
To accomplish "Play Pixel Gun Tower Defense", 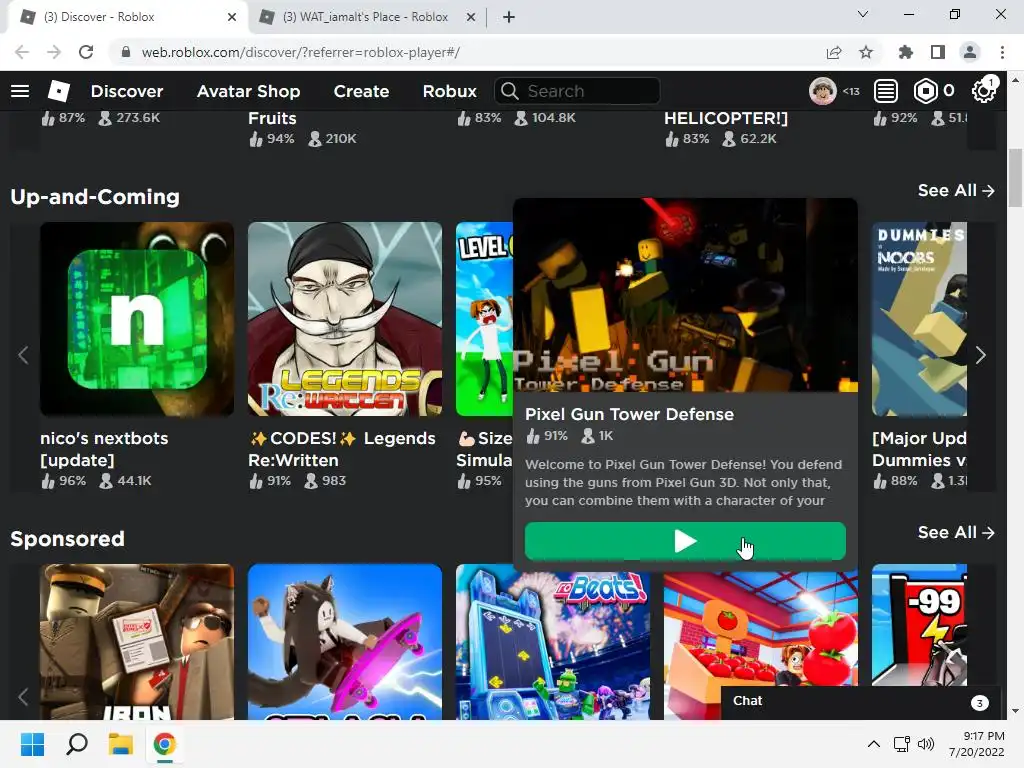I will pos(685,541).
